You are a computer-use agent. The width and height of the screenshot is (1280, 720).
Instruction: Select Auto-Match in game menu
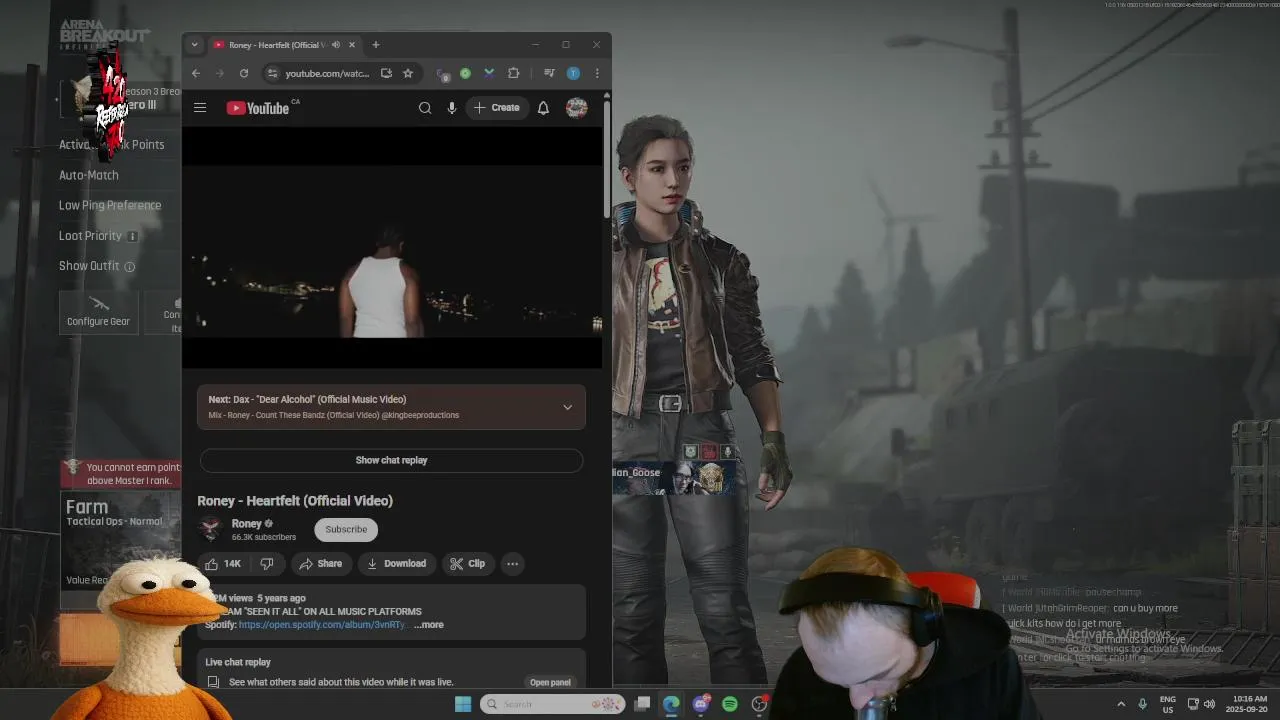(x=89, y=175)
